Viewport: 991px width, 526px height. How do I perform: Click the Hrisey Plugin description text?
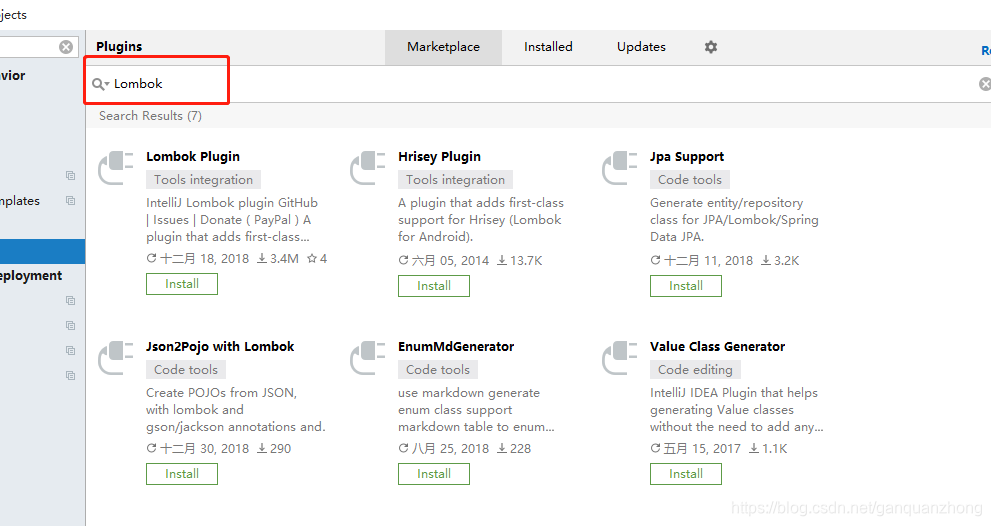[x=481, y=220]
